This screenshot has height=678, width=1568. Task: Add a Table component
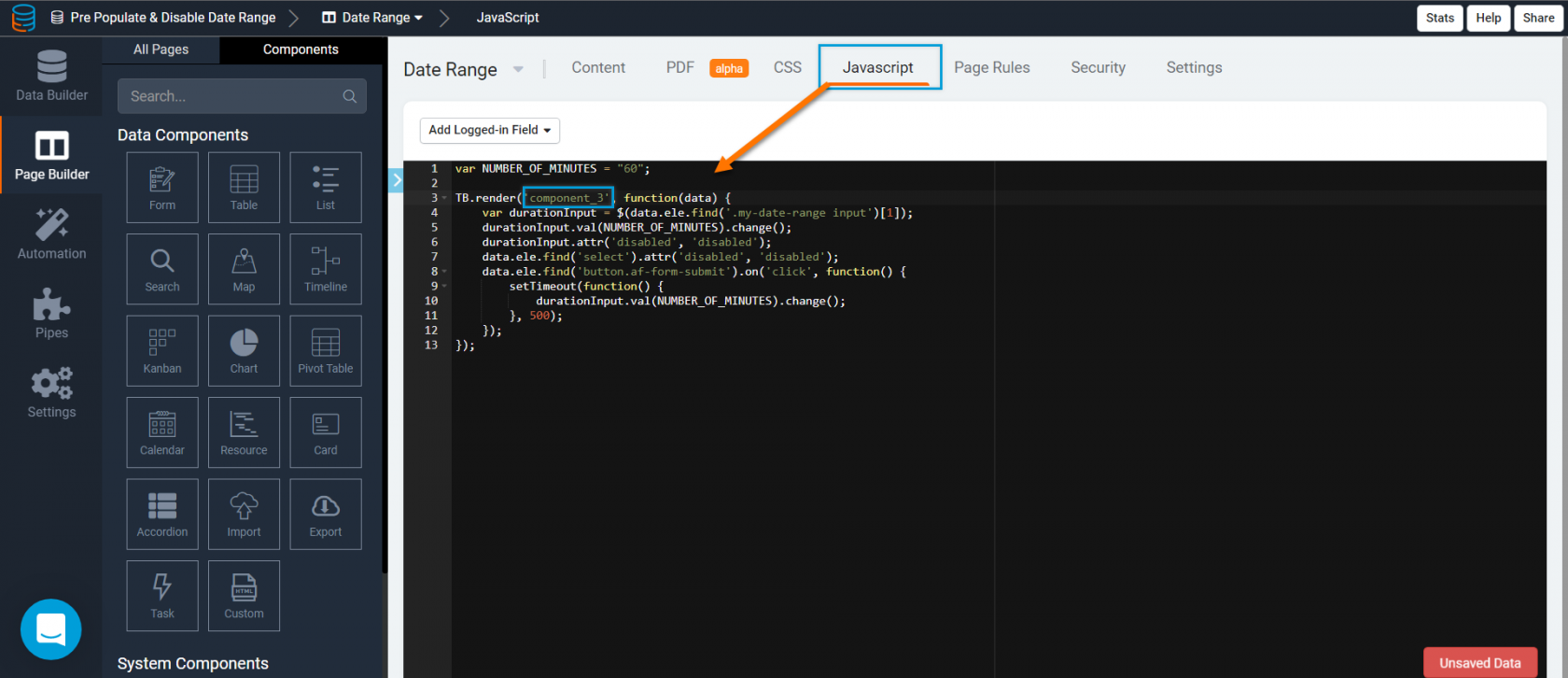(244, 188)
